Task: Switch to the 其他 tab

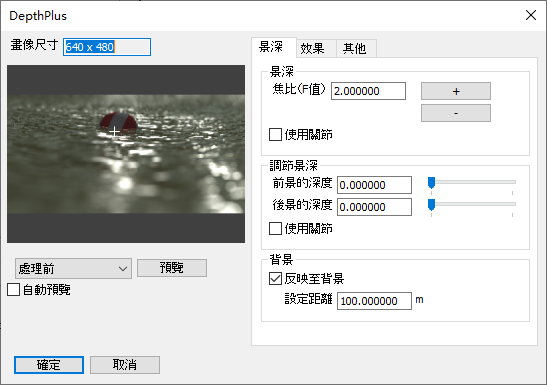Action: [x=354, y=48]
